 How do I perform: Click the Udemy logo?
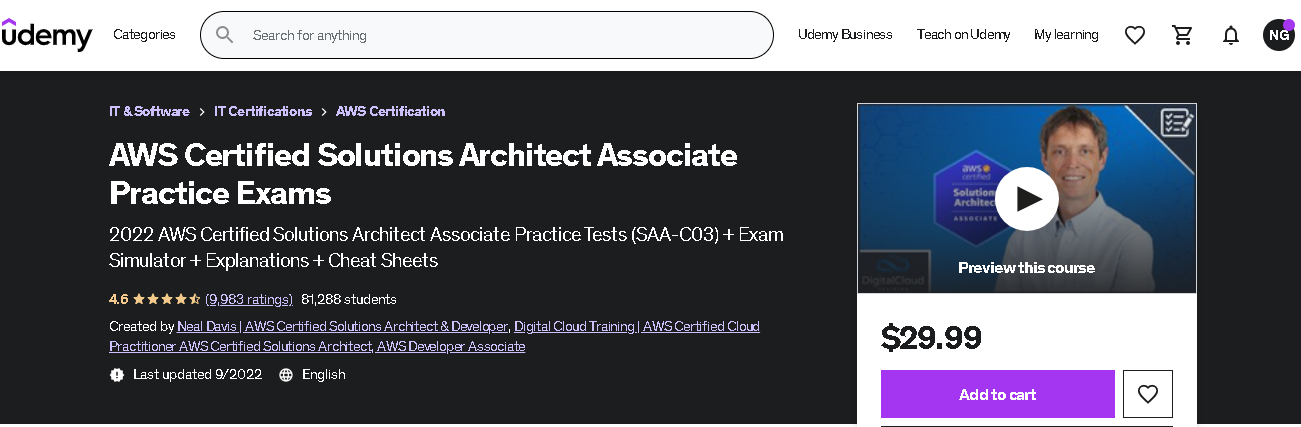[x=47, y=35]
